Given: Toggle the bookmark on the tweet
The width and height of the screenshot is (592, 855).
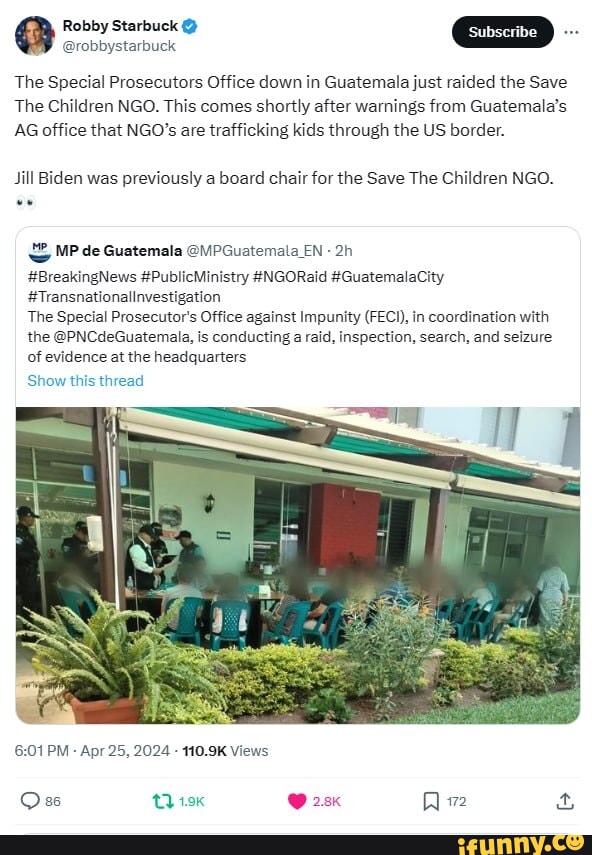Looking at the screenshot, I should click(430, 800).
